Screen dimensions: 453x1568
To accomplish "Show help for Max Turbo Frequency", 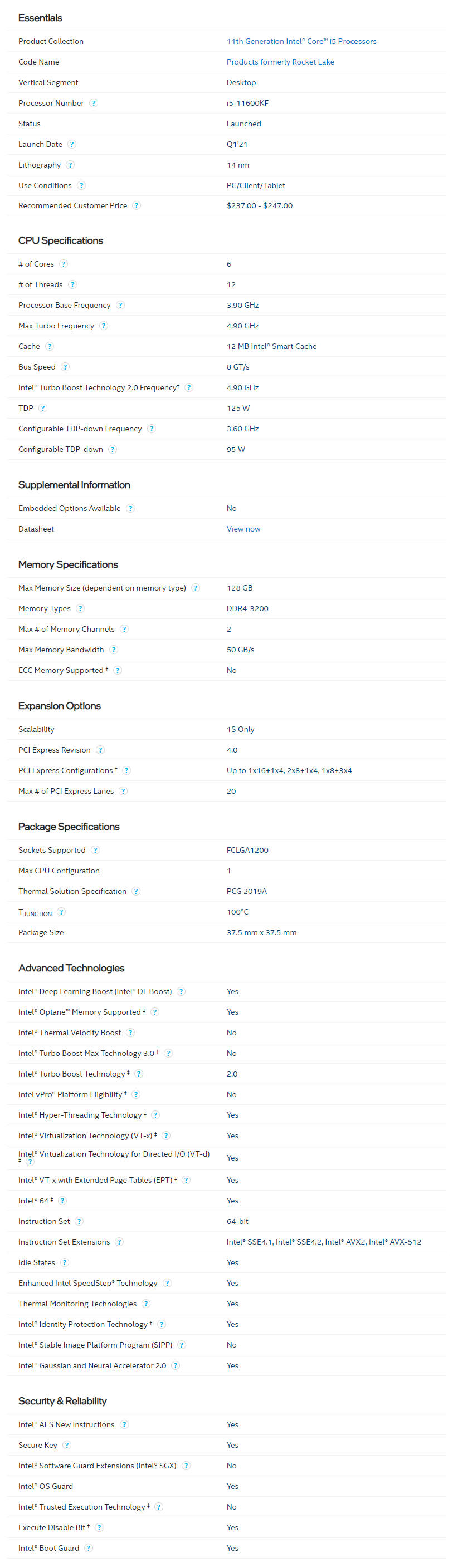I will [x=104, y=326].
